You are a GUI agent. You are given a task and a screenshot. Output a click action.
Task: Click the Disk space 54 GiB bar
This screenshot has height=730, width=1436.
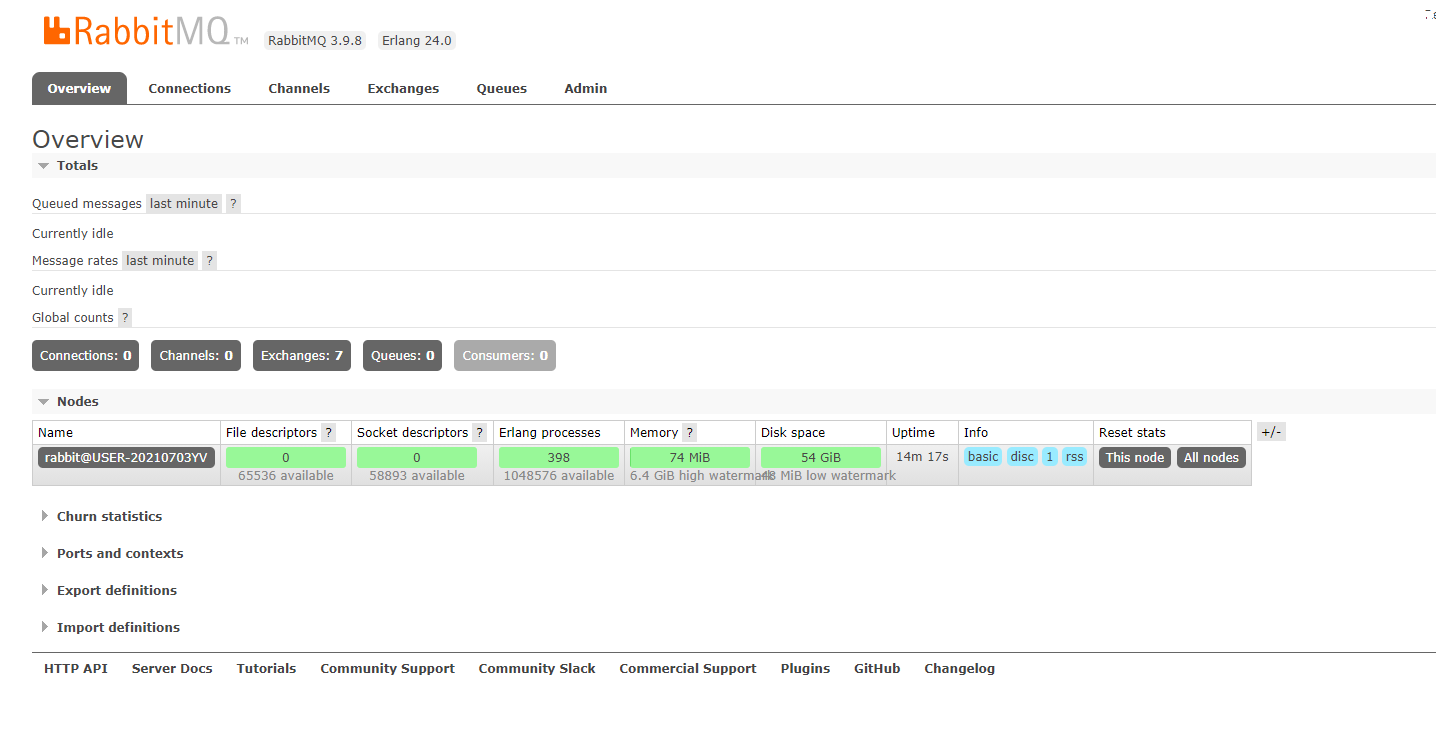click(821, 458)
